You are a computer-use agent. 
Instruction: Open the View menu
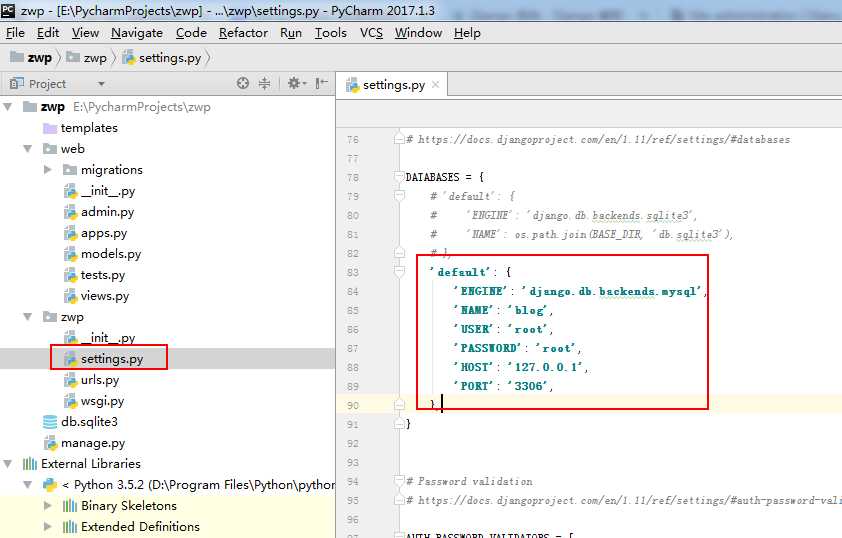pos(85,33)
